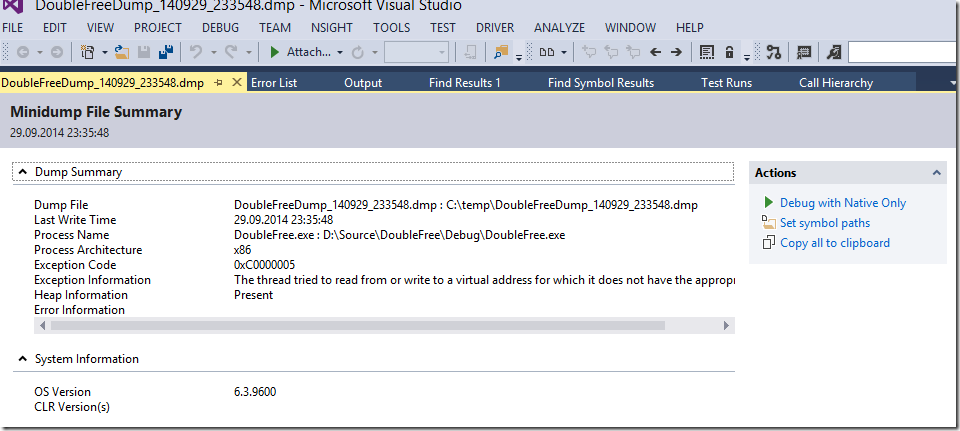Click the padlock icon in toolbar

click(x=730, y=52)
